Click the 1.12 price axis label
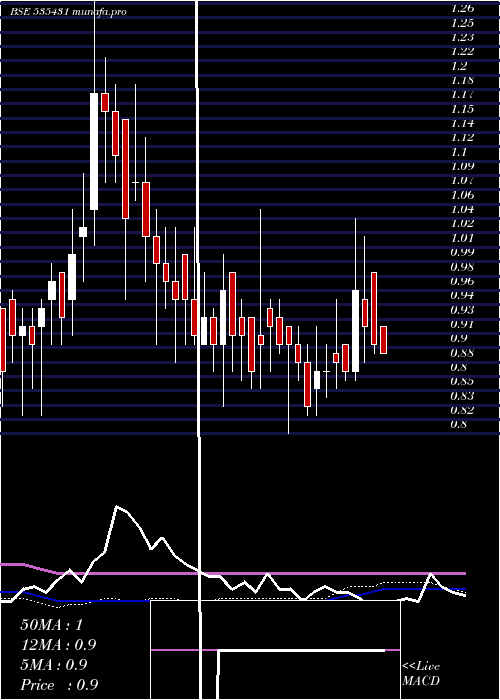The image size is (500, 700). point(462,138)
